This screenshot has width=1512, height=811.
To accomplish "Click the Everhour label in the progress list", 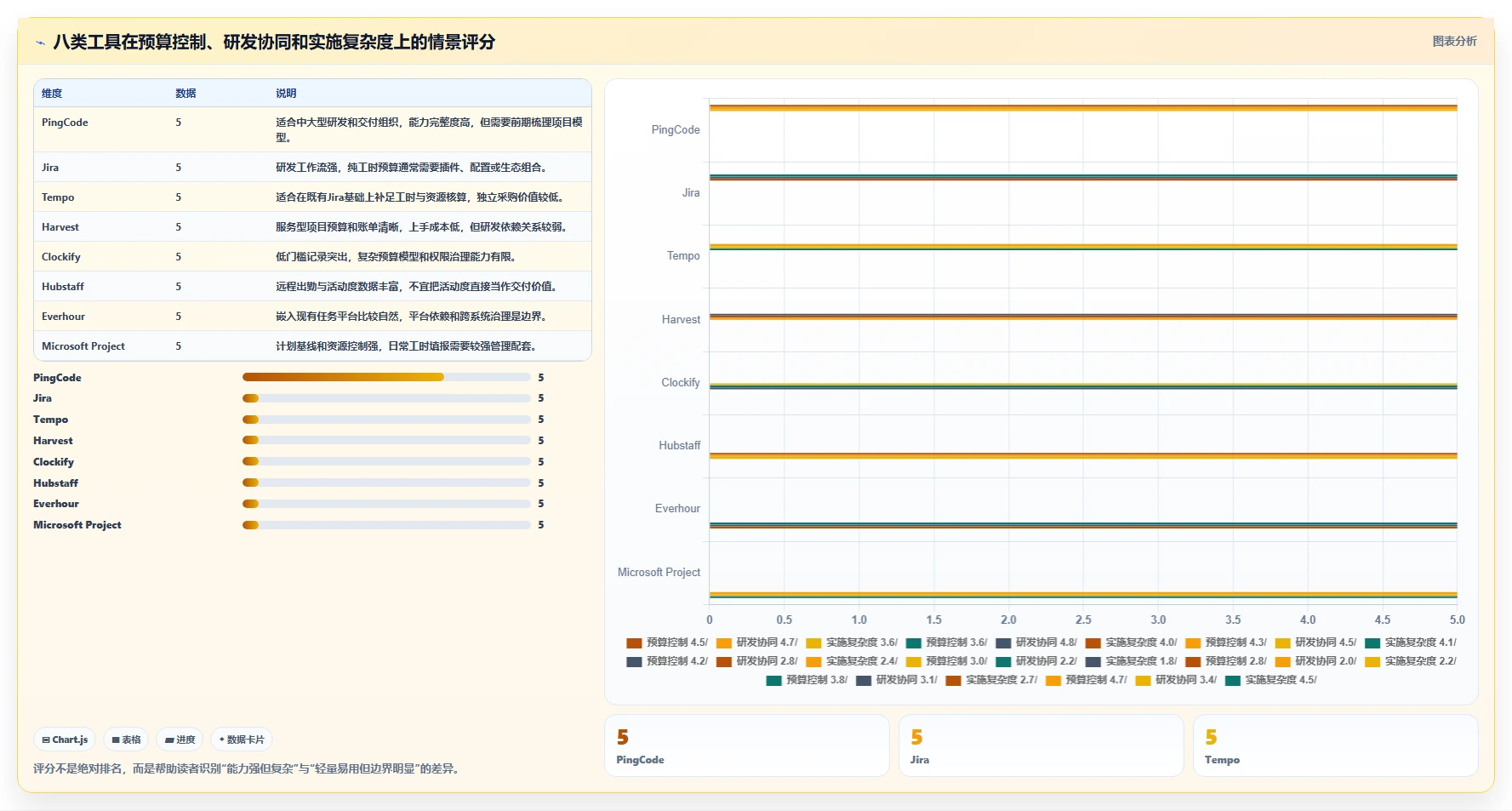I will point(56,504).
